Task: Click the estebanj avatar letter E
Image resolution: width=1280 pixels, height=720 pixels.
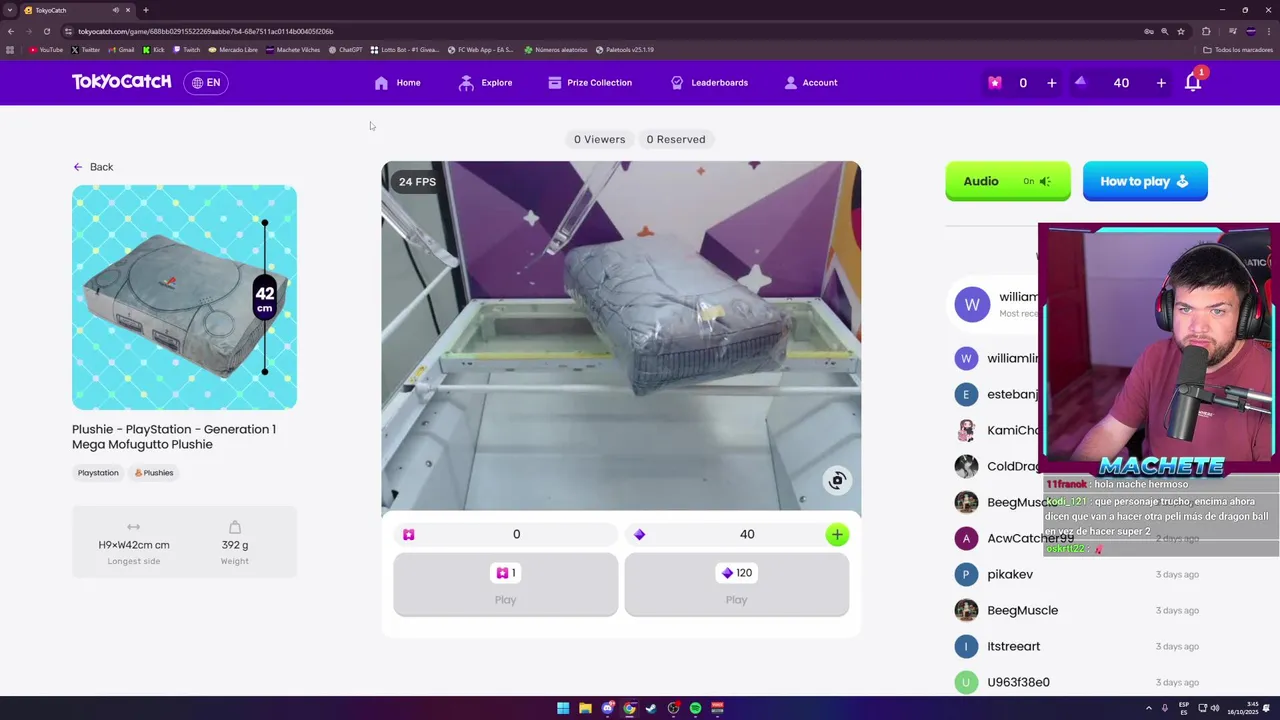Action: [x=966, y=394]
